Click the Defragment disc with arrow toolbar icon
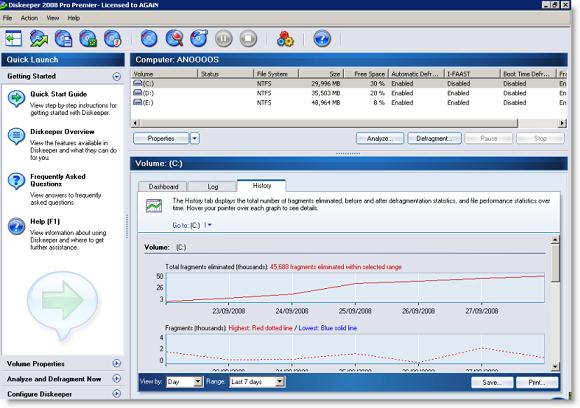Screen dimensions: 580x408 (199, 38)
